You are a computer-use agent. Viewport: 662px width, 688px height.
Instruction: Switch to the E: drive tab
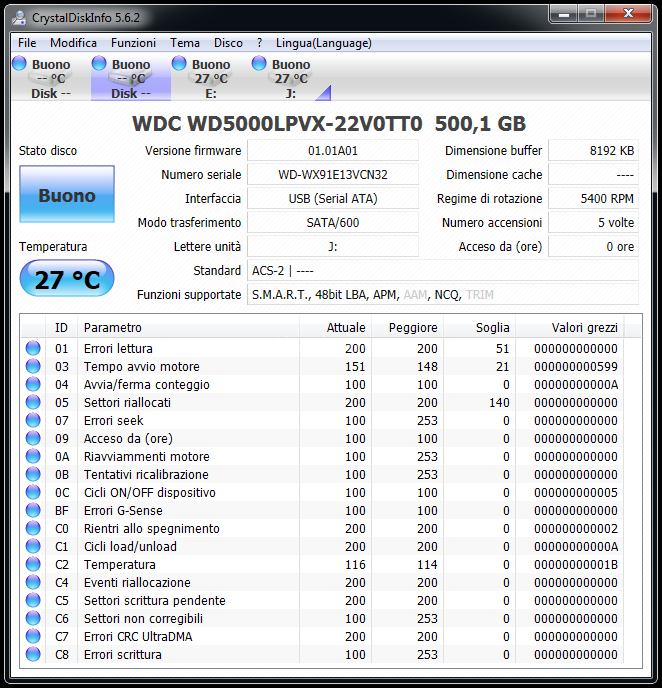211,78
